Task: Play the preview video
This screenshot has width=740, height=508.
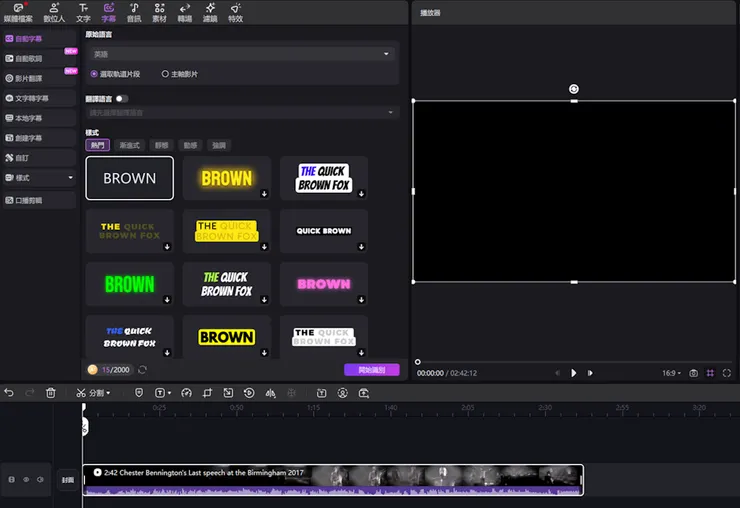Action: pyautogui.click(x=573, y=373)
